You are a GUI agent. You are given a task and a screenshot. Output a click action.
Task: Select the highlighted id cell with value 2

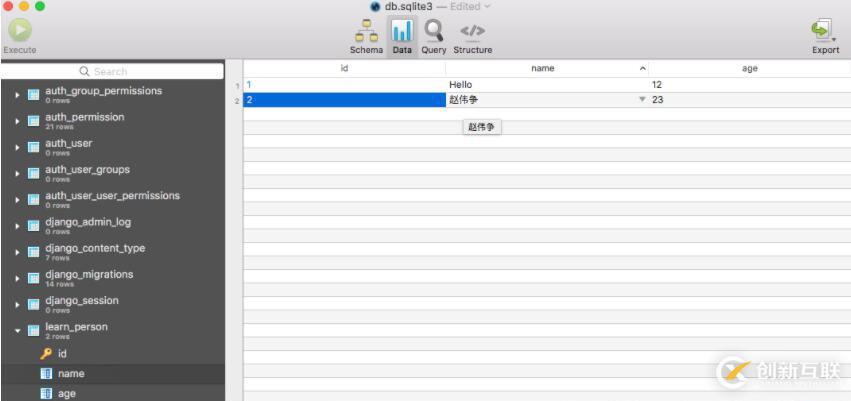344,100
